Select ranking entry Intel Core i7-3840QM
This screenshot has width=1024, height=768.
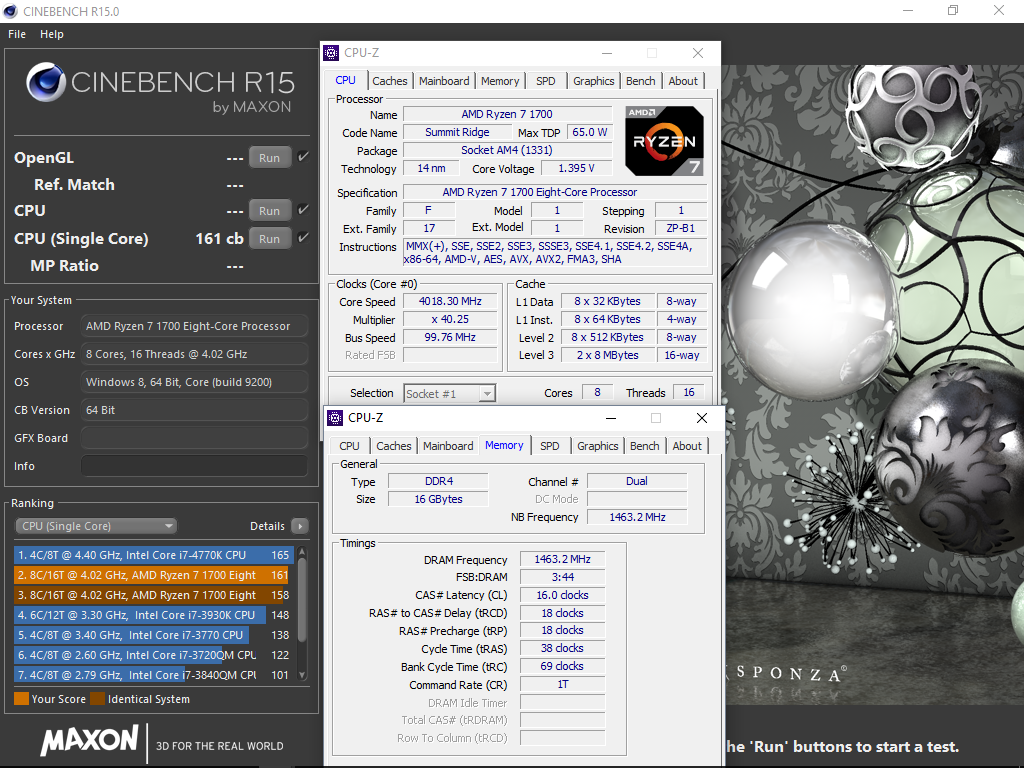pyautogui.click(x=153, y=675)
